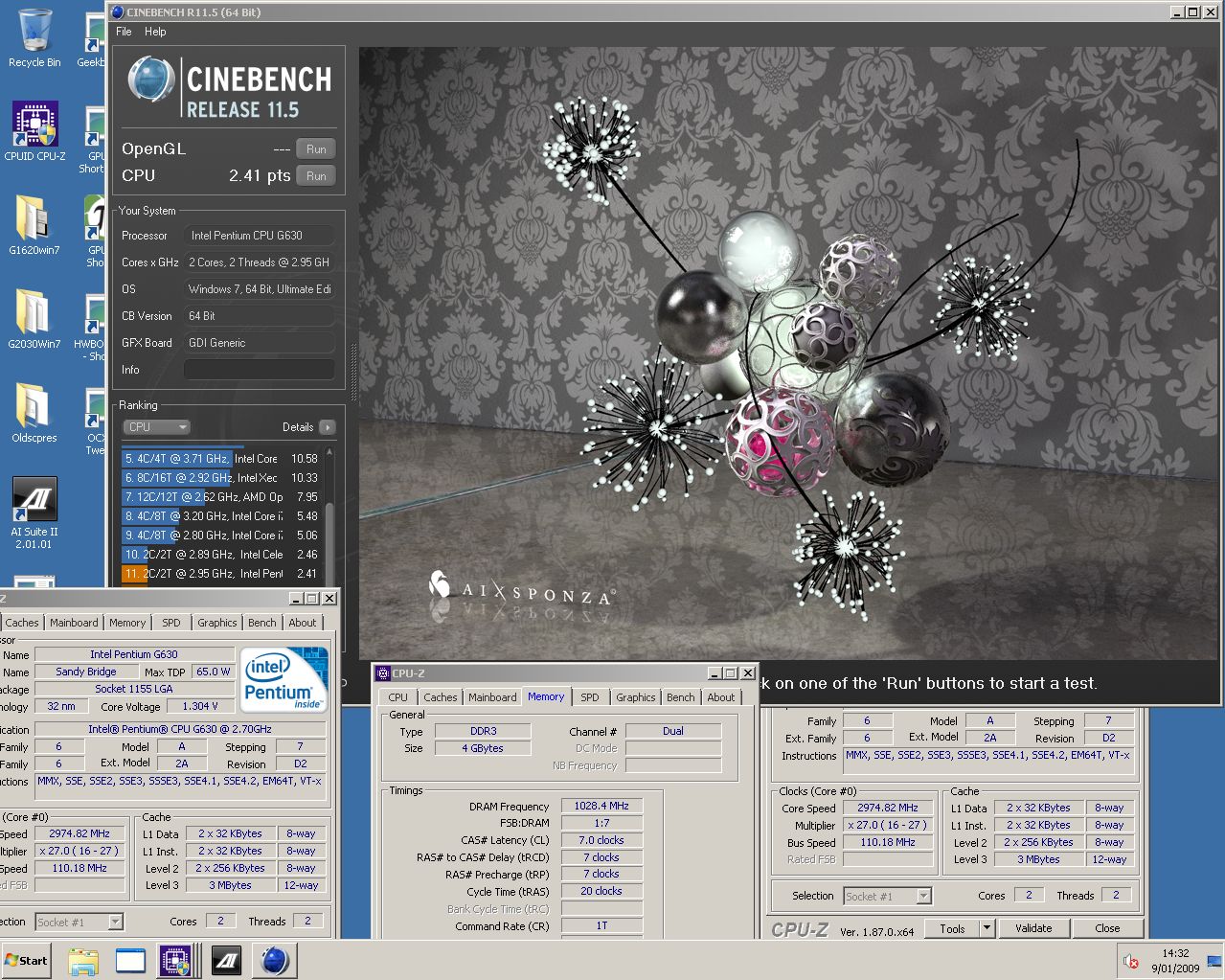Viewport: 1225px width, 980px height.
Task: Select the AI Suite taskbar button
Action: pyautogui.click(x=226, y=960)
